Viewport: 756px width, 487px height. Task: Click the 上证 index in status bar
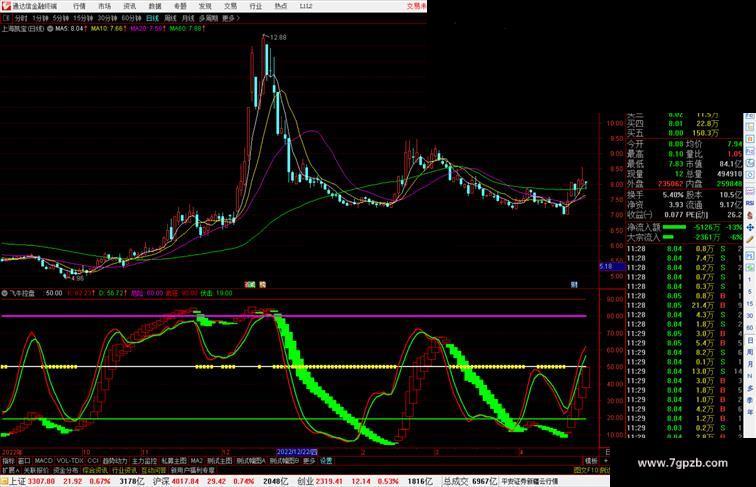tap(18, 481)
